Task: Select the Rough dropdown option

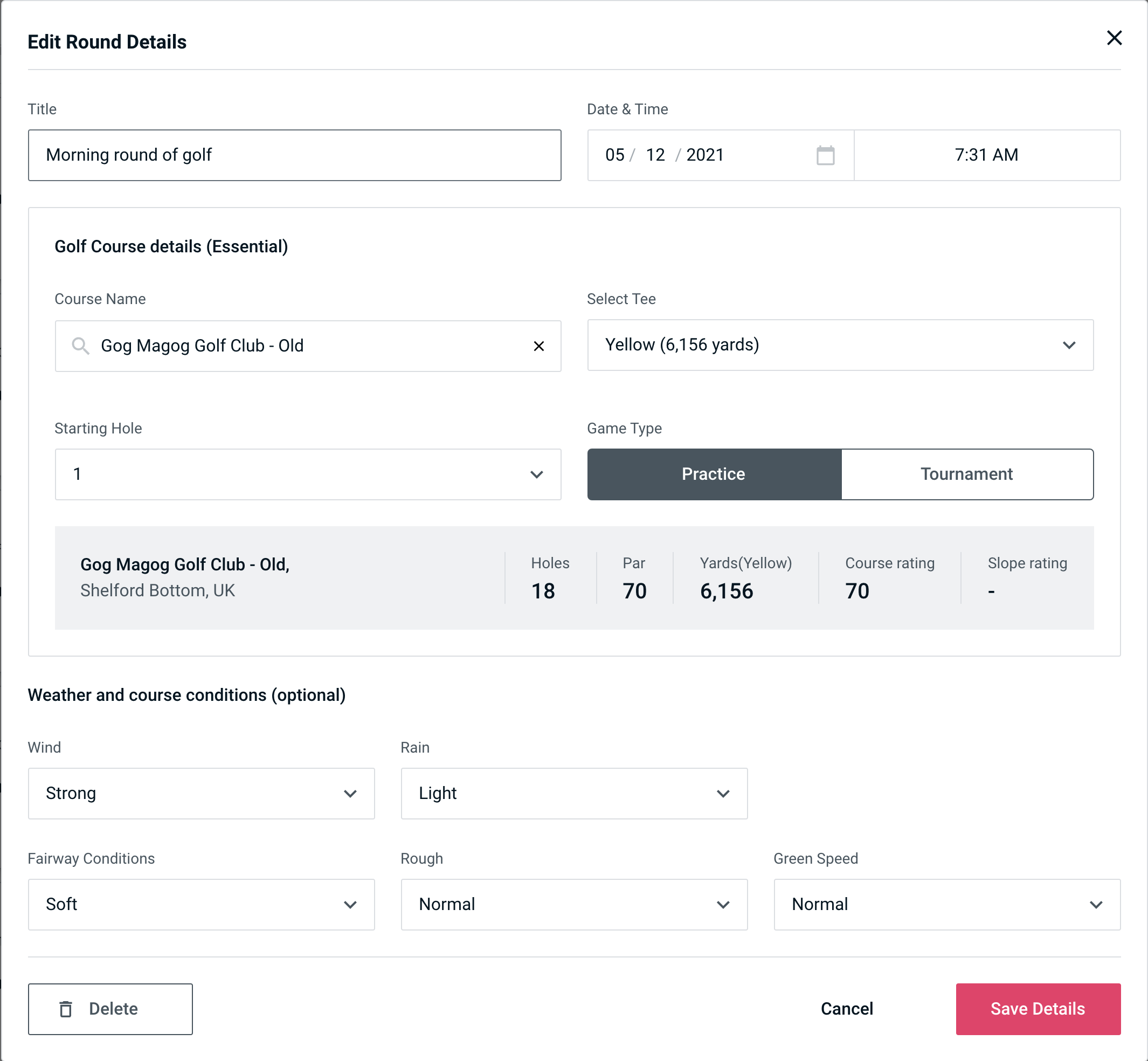Action: coord(574,904)
